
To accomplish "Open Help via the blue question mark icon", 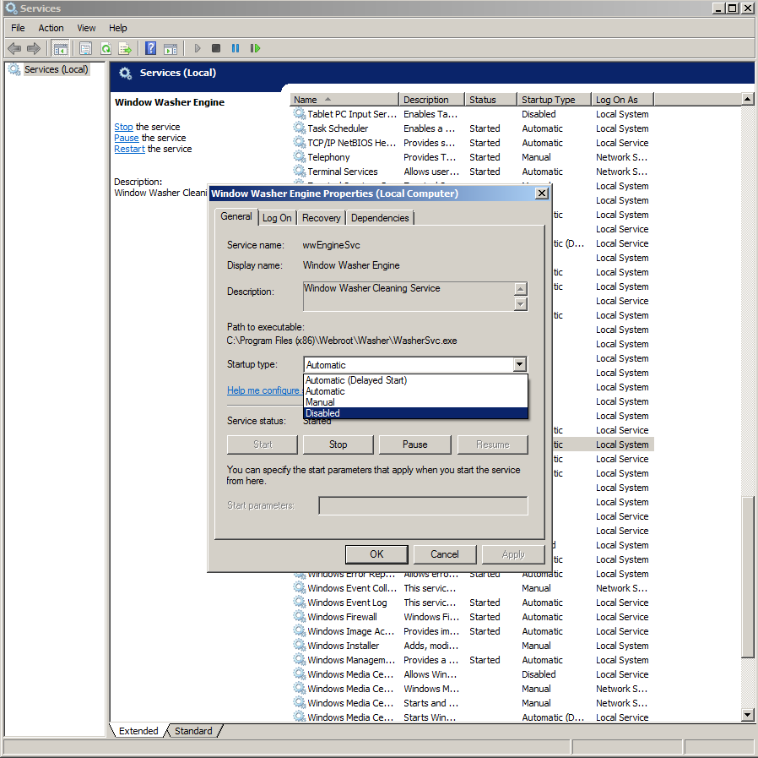I will (151, 48).
